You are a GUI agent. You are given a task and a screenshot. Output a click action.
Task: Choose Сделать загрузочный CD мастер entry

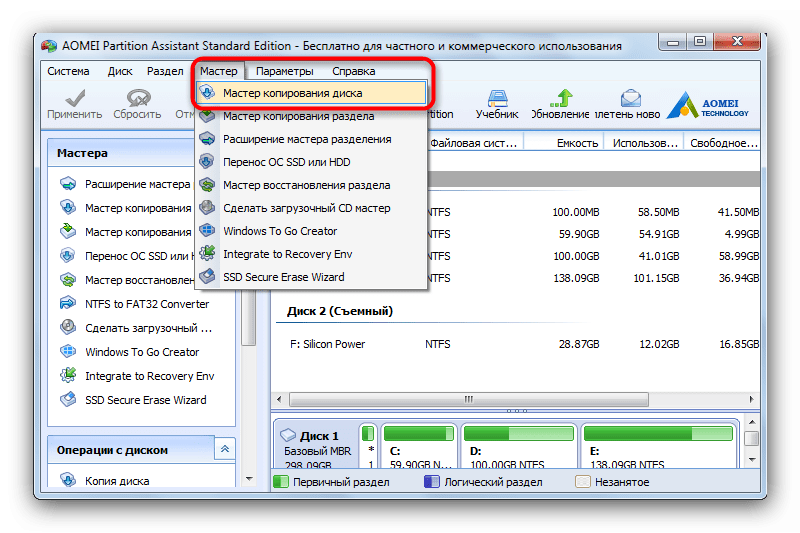coord(311,208)
